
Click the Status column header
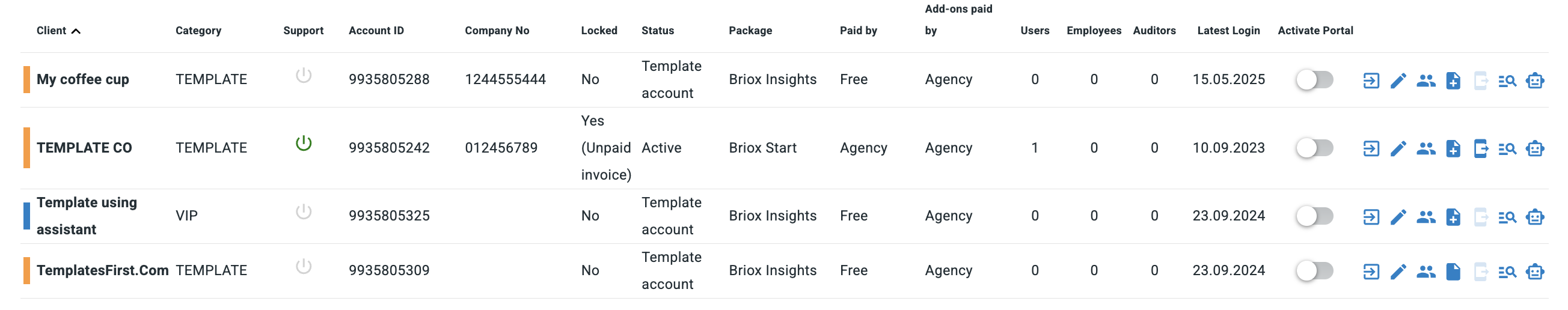point(657,31)
